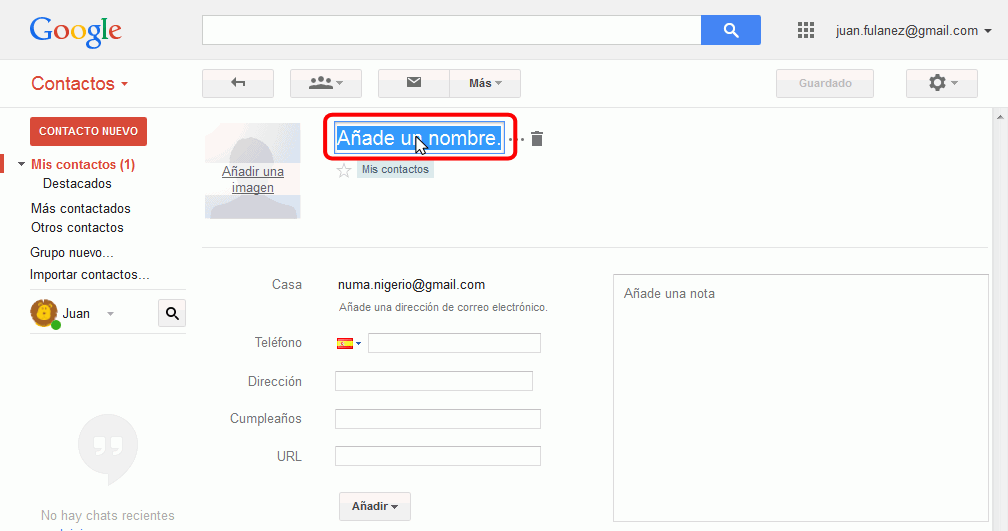Click the Guardado button
This screenshot has height=531, width=1008.
(x=825, y=83)
